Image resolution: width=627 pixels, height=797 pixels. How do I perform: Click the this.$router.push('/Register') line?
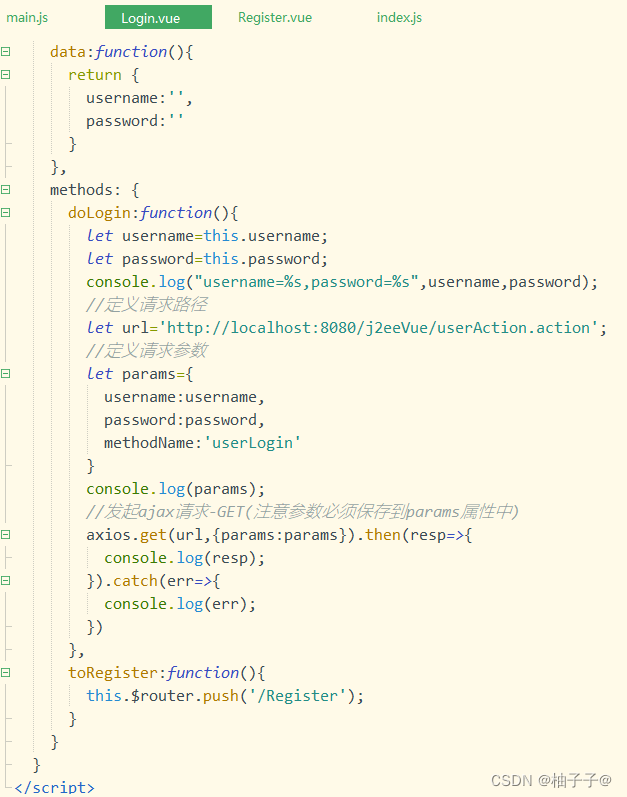click(x=225, y=696)
